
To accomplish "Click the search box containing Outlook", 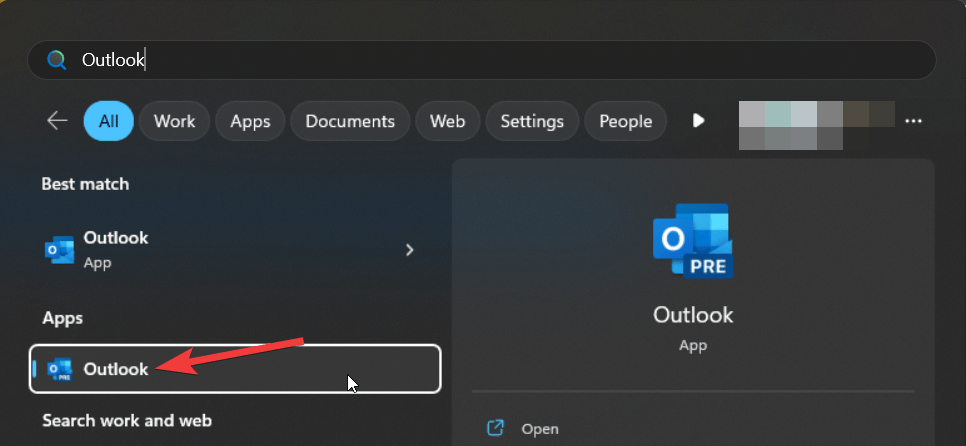I will (482, 60).
